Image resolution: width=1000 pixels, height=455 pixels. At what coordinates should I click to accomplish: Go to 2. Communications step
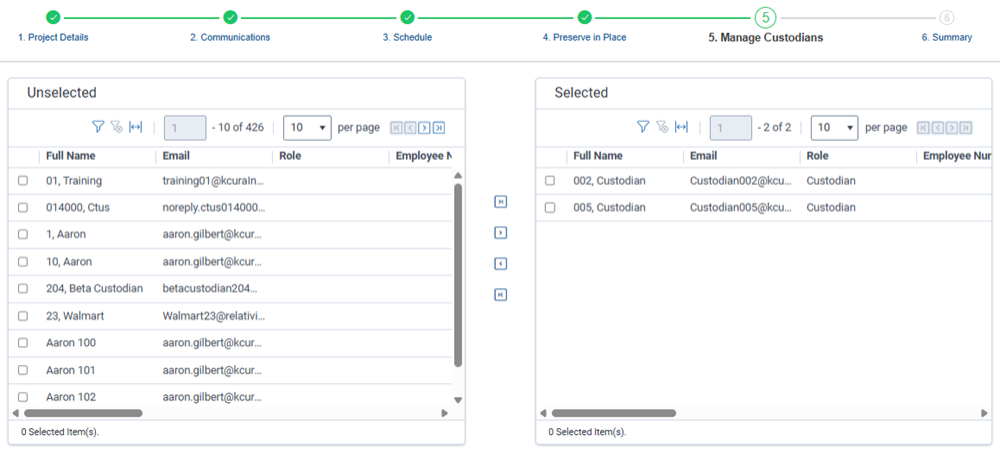tap(230, 38)
